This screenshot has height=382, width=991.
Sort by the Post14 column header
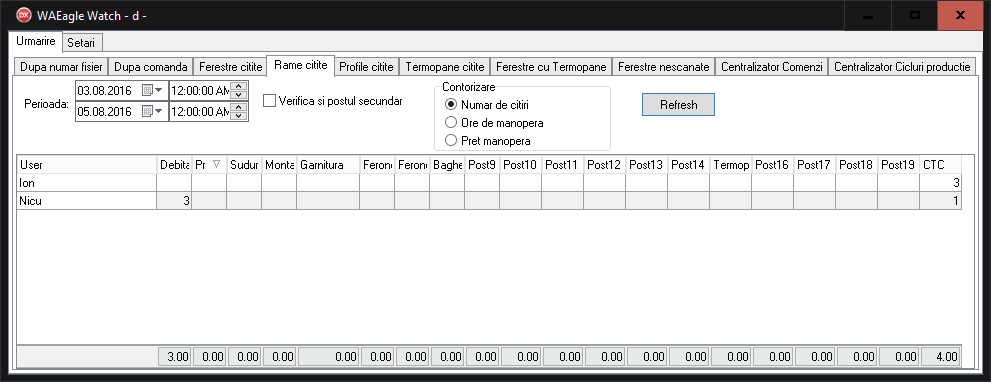tap(688, 164)
